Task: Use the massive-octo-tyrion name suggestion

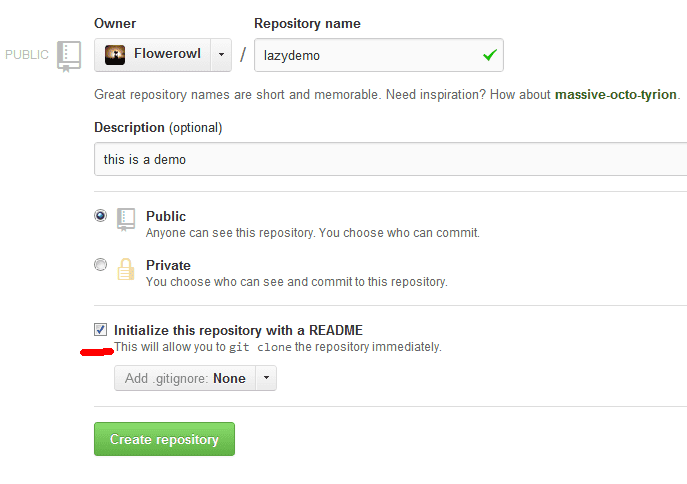Action: (616, 95)
